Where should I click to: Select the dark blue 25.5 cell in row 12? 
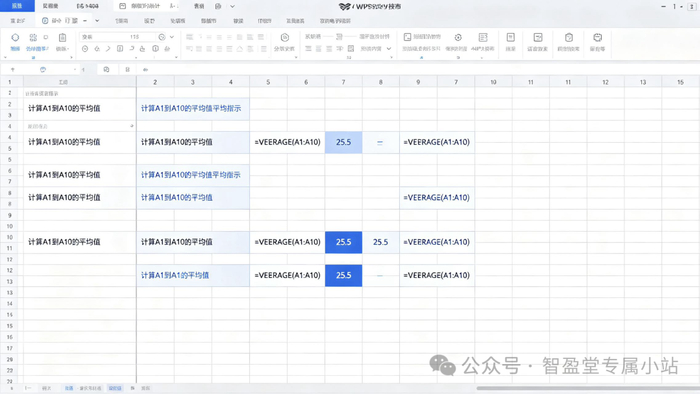(343, 275)
